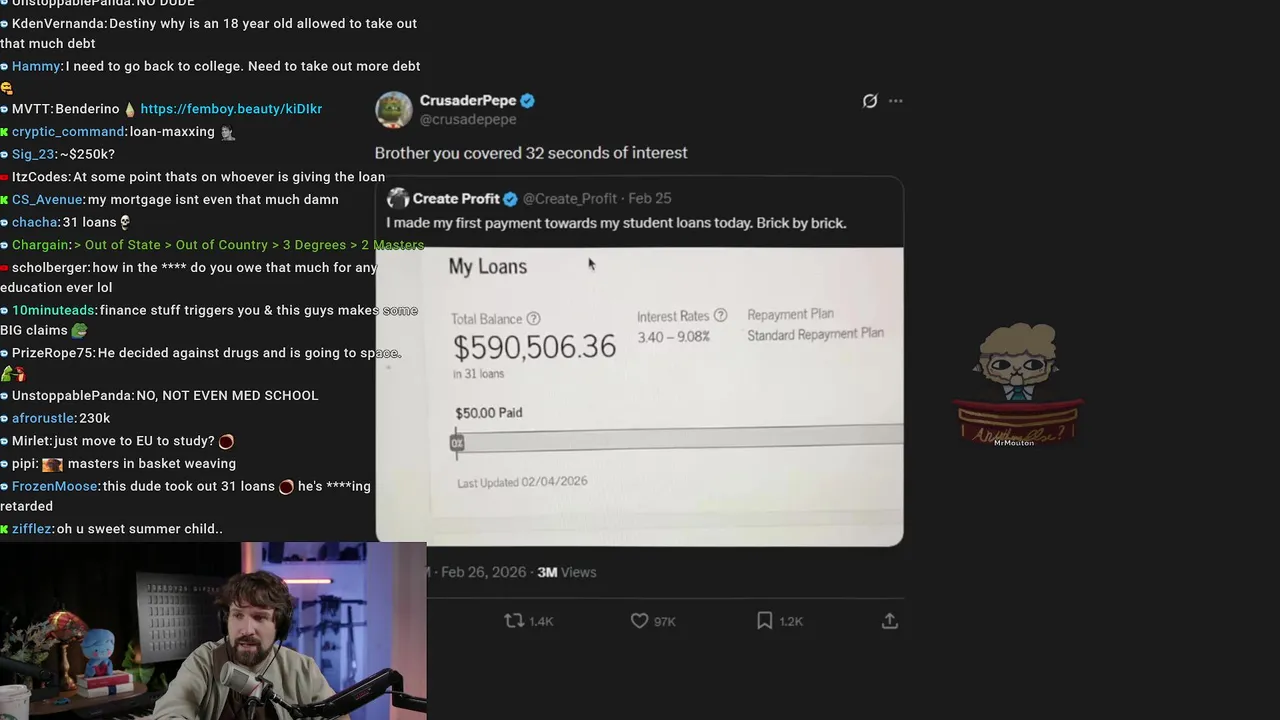Click the Grok icon on CrusaderPepe's tweet
This screenshot has width=1280, height=720.
click(x=870, y=101)
